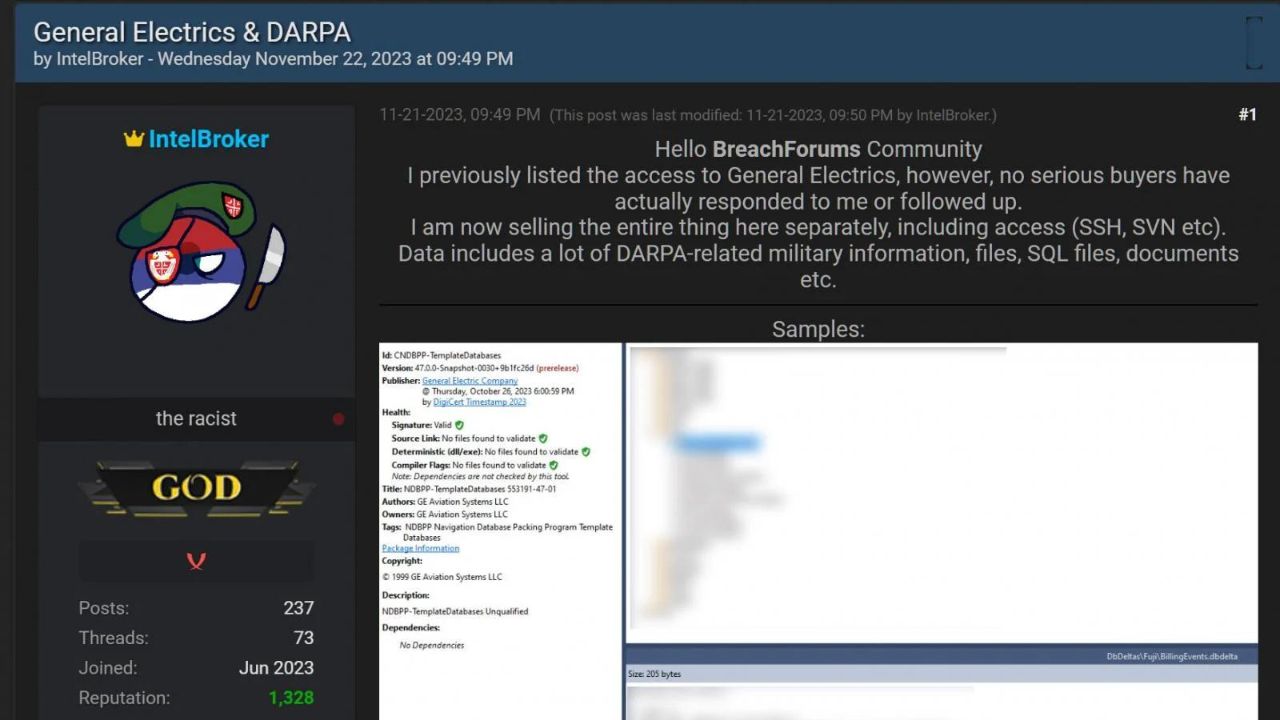1280x720 pixels.
Task: Click the Posts count 237
Action: pyautogui.click(x=298, y=608)
